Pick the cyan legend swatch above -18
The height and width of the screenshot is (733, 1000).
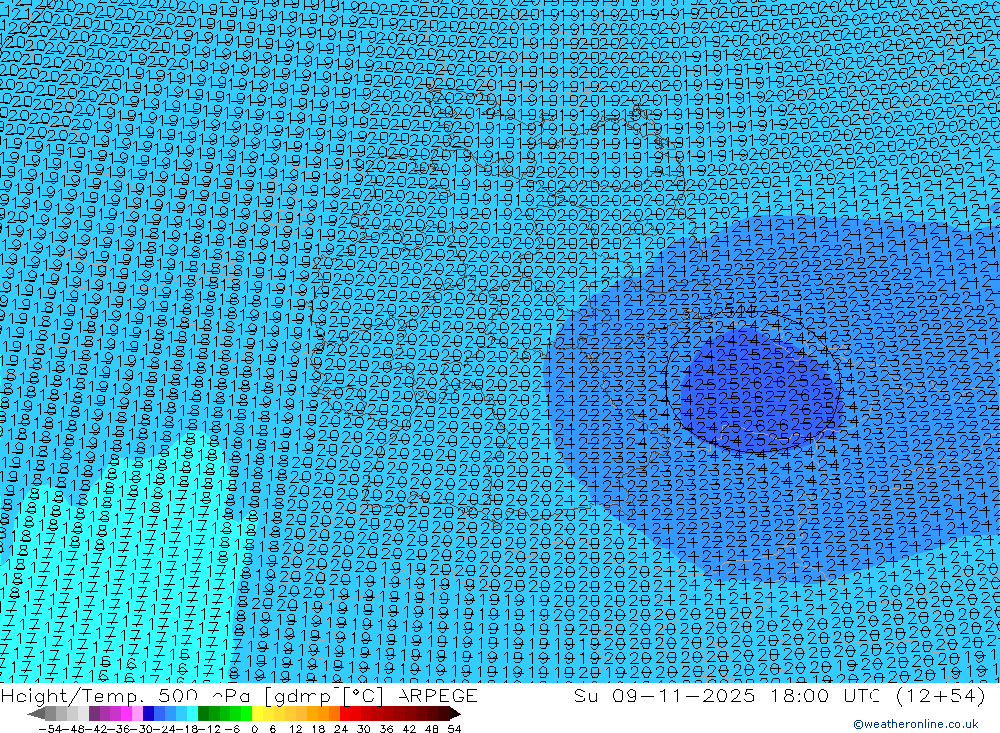click(x=192, y=714)
